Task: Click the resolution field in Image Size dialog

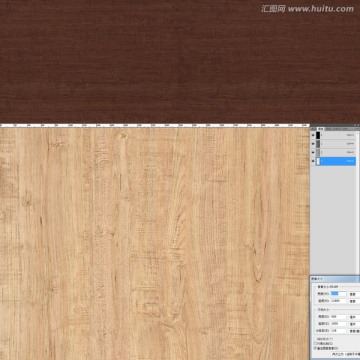Action: tap(338, 331)
